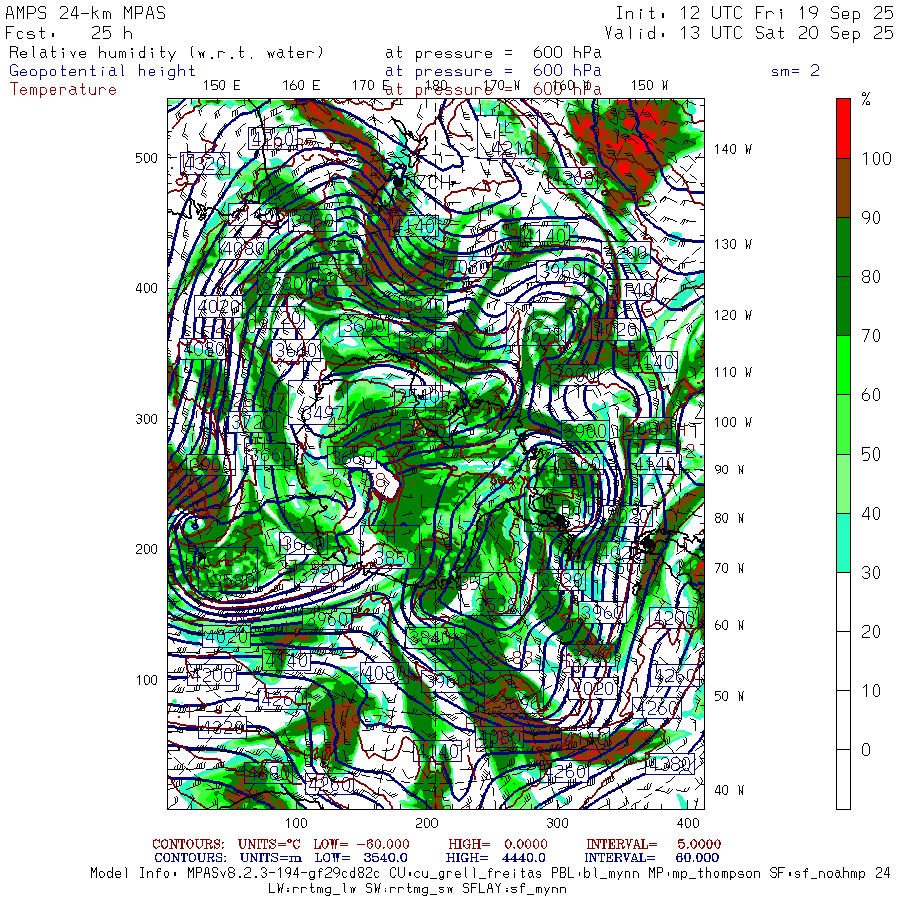The image size is (900, 900).
Task: Click the red 'Temperature' label
Action: point(63,90)
